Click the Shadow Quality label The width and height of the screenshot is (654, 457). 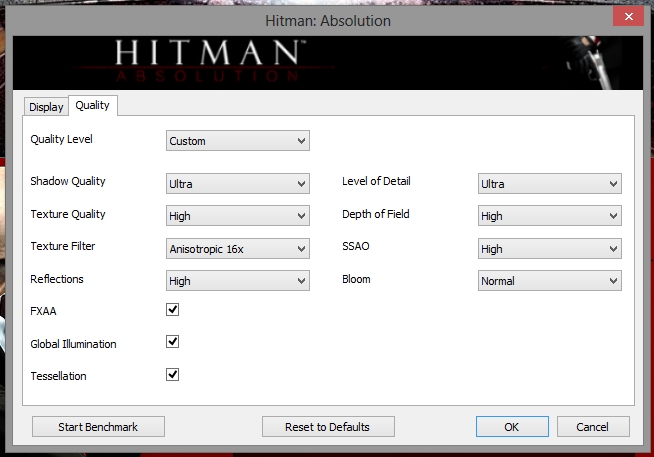[x=68, y=181]
